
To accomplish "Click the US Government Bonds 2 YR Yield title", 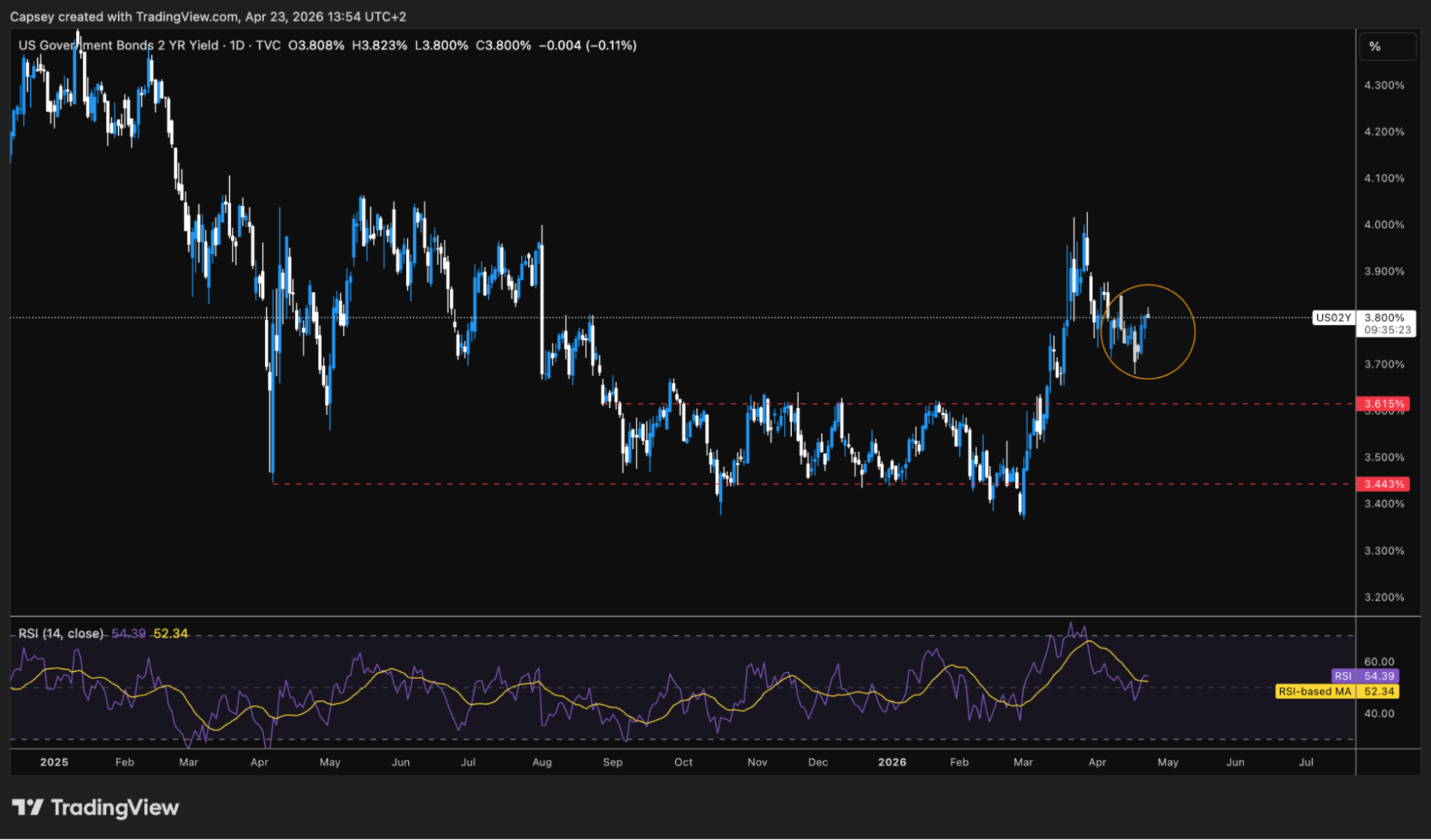I will tap(118, 45).
